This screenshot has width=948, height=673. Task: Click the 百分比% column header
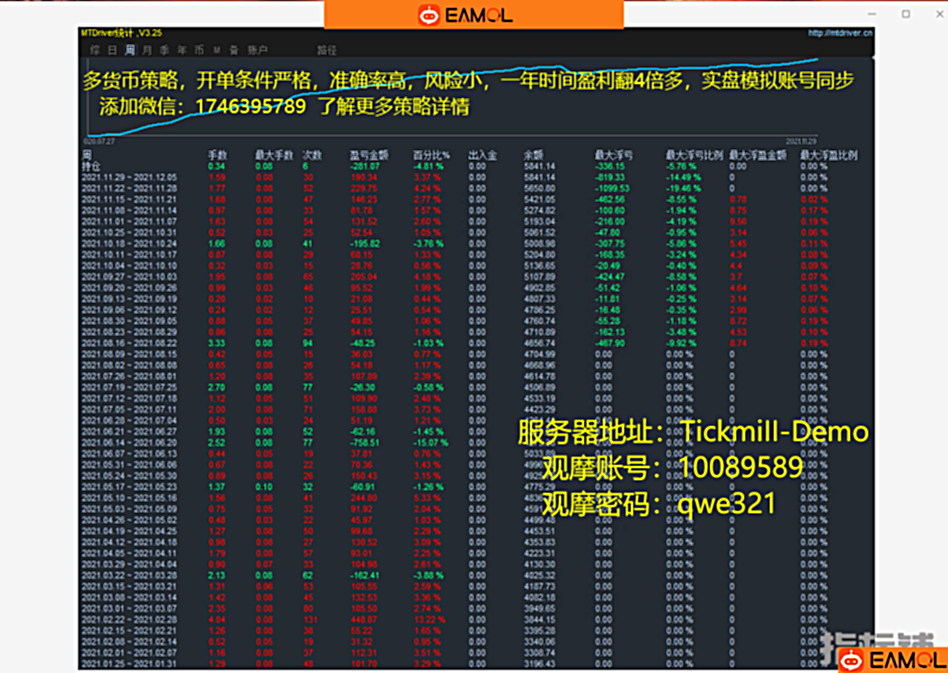tap(432, 155)
